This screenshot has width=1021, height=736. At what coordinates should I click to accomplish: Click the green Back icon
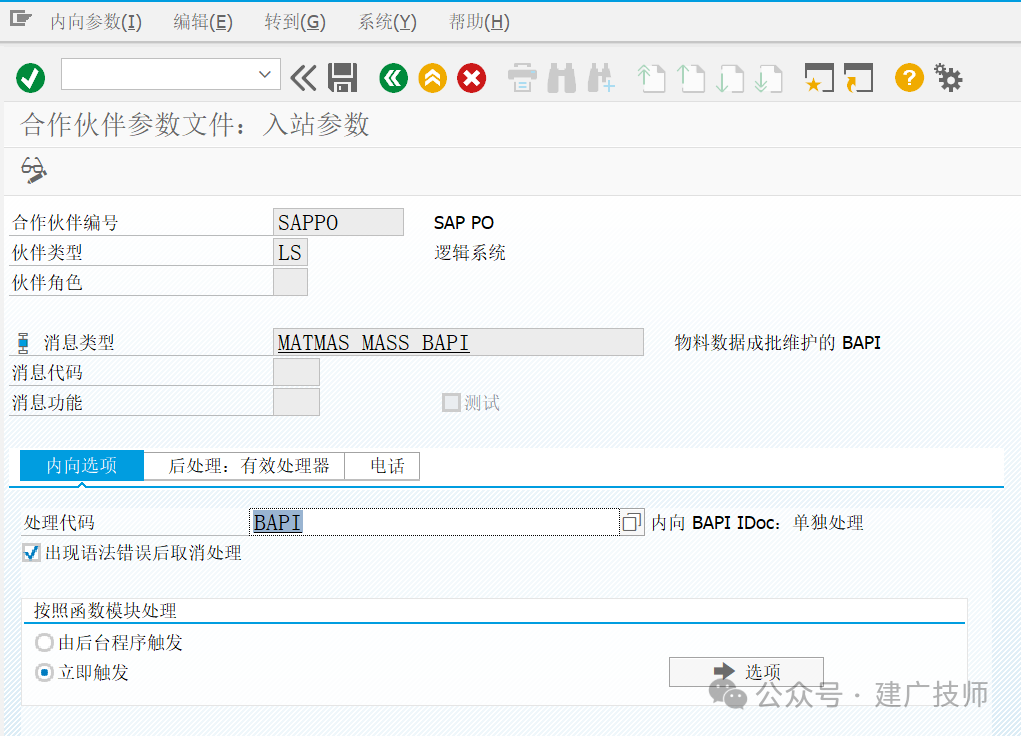click(393, 78)
